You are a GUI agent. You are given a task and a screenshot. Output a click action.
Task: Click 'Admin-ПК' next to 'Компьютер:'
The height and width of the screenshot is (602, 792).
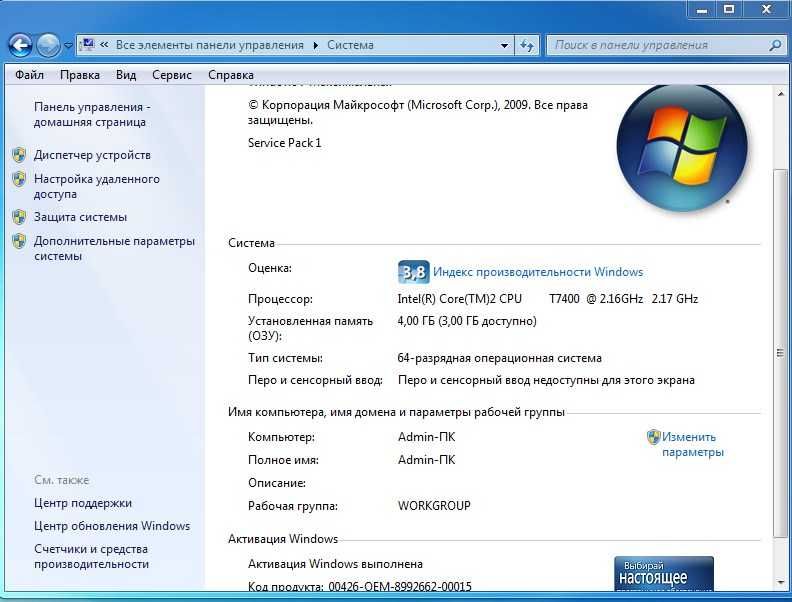point(426,437)
